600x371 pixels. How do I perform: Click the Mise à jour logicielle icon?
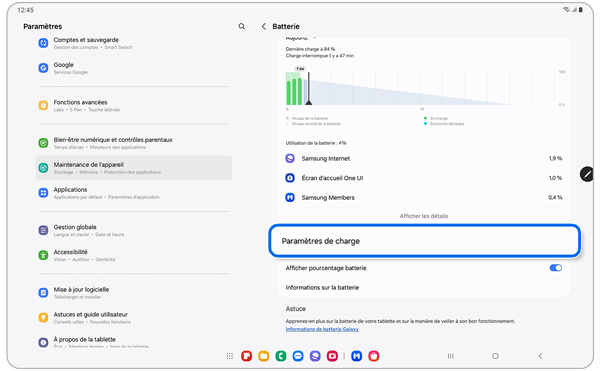click(43, 293)
